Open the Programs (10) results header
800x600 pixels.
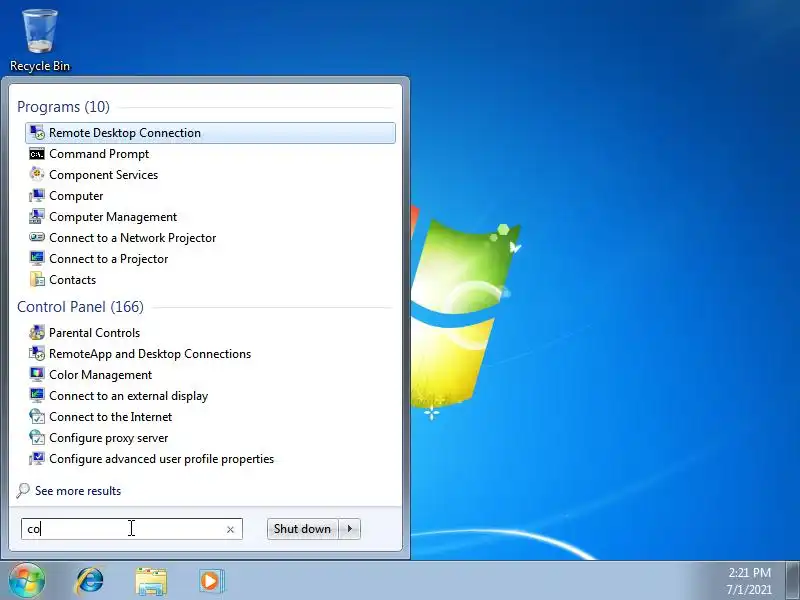pos(63,107)
